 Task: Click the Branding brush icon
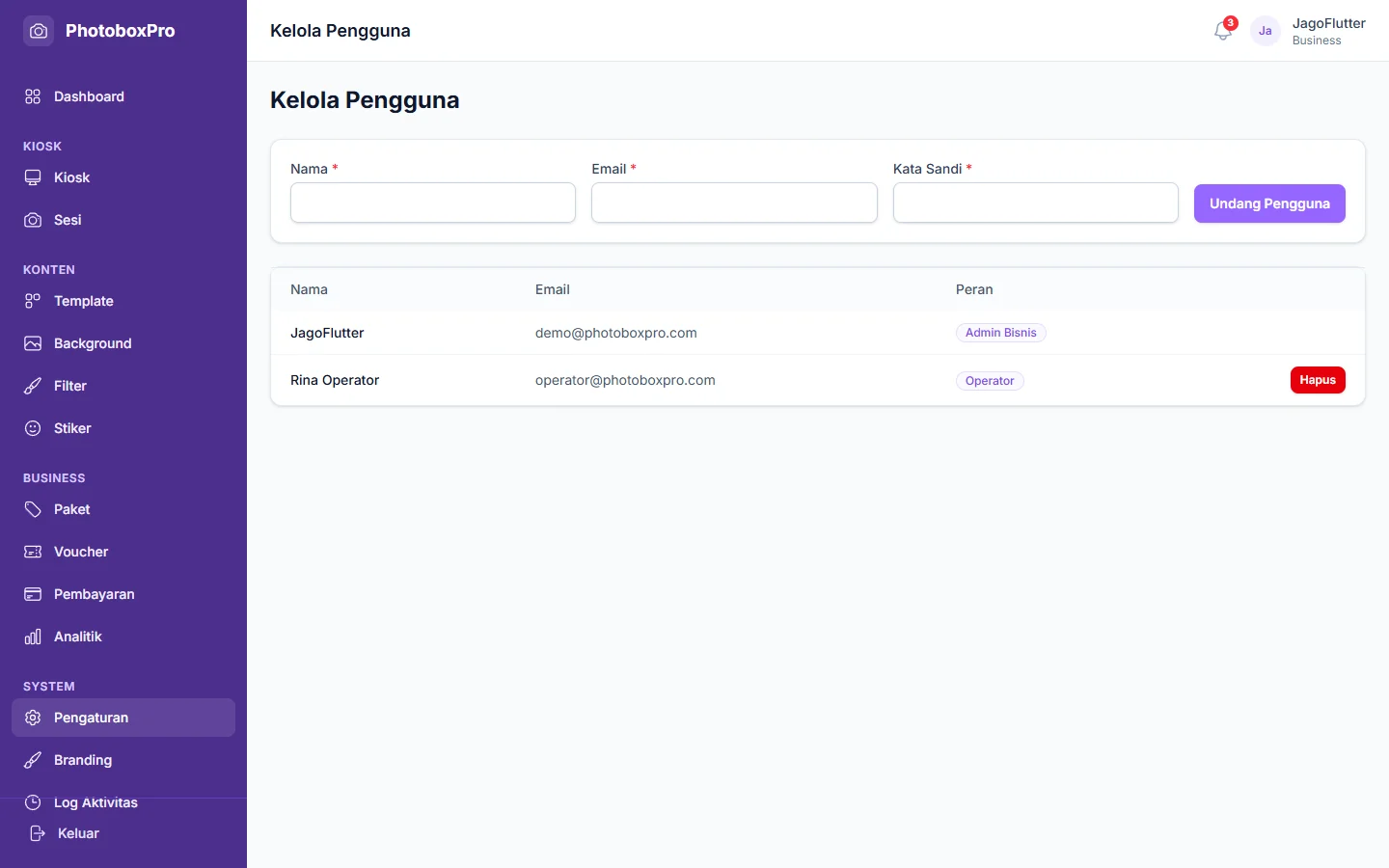coord(33,760)
